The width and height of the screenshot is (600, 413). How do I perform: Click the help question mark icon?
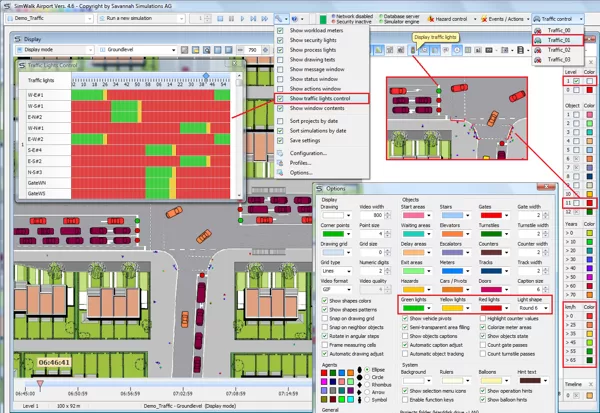point(295,18)
